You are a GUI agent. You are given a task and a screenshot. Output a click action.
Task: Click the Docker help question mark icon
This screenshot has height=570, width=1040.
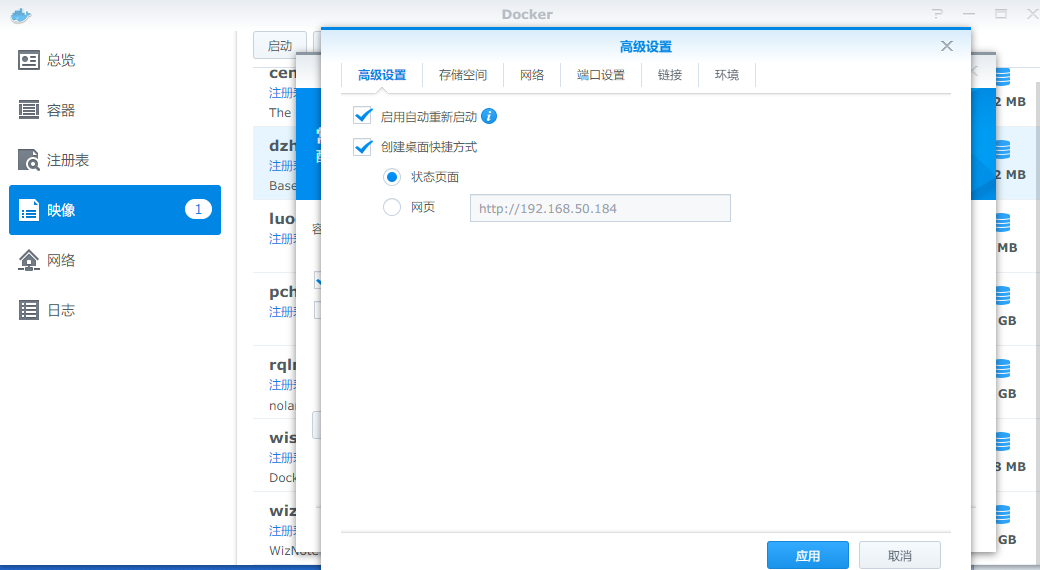[x=937, y=14]
